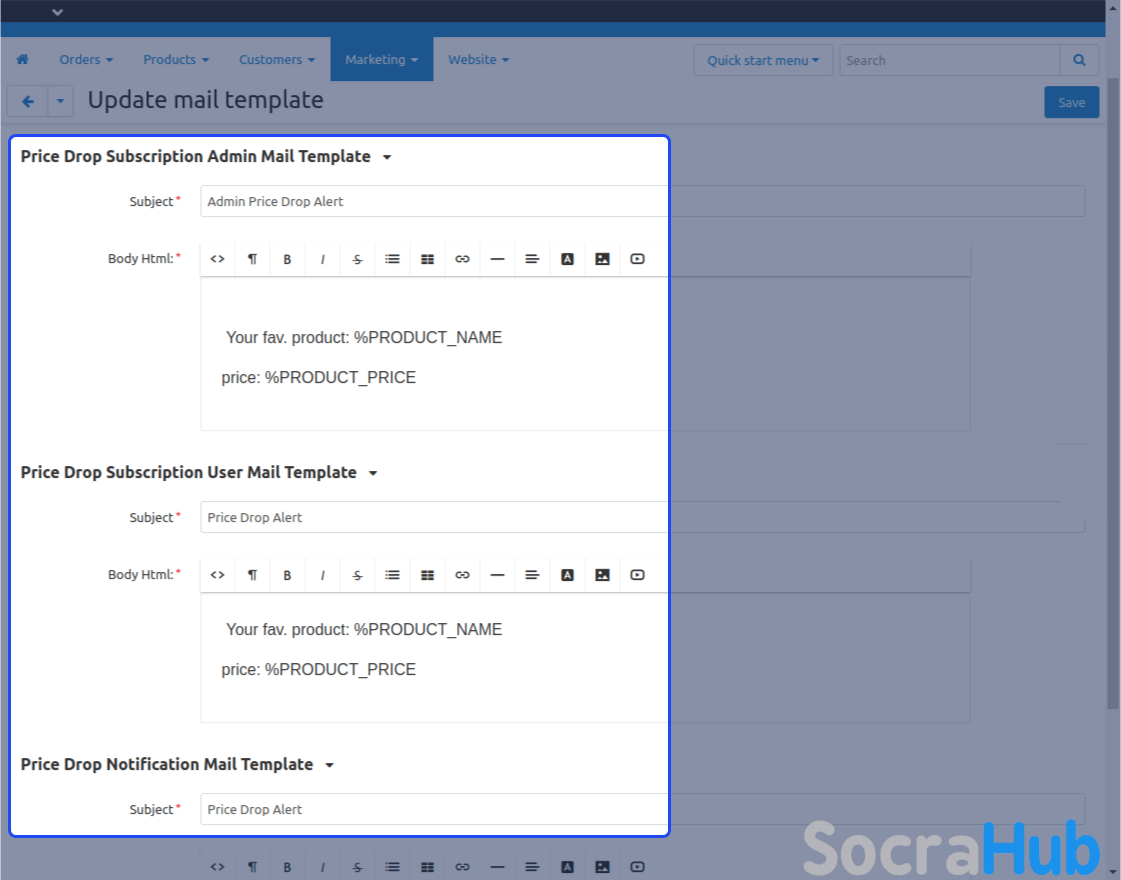Open the Quick start menu dropdown
The image size is (1121, 880).
(x=763, y=60)
